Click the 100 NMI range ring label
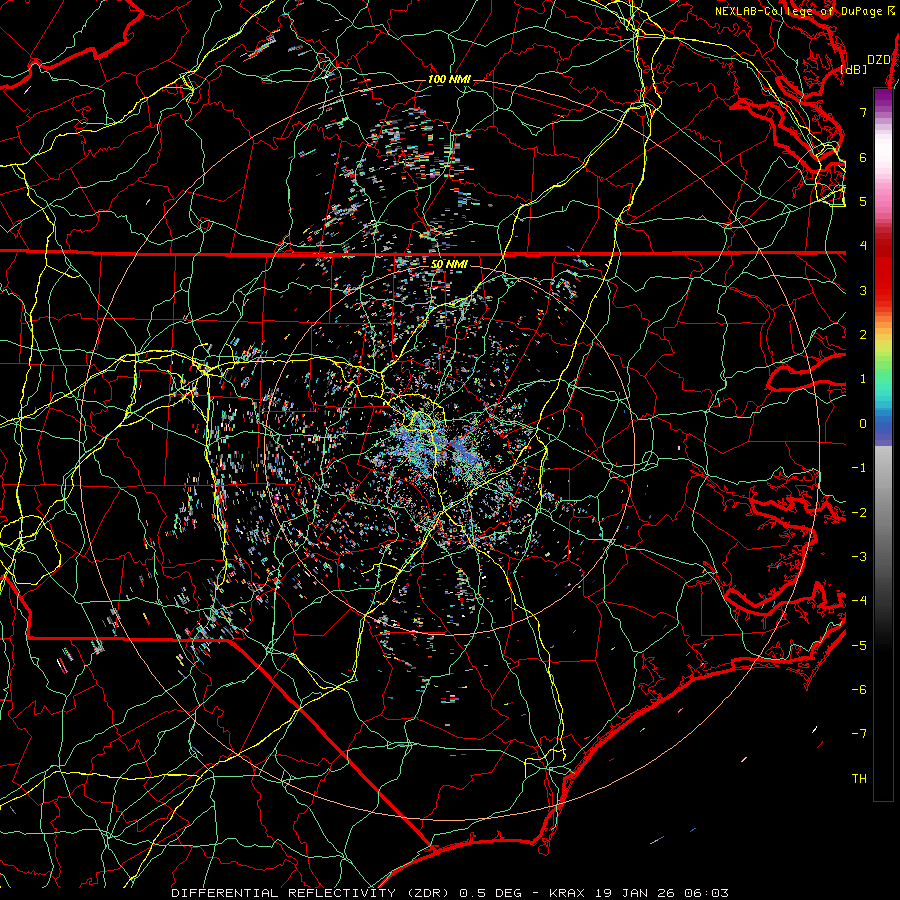Screen dimensions: 900x900 click(449, 79)
